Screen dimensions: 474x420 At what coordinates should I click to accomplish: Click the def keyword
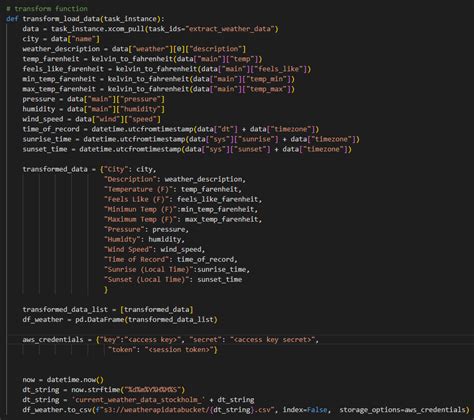[12, 19]
